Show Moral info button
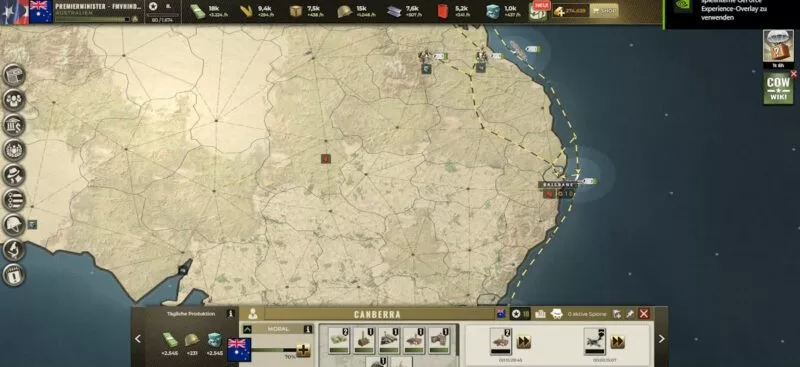800x367 pixels. click(x=308, y=329)
